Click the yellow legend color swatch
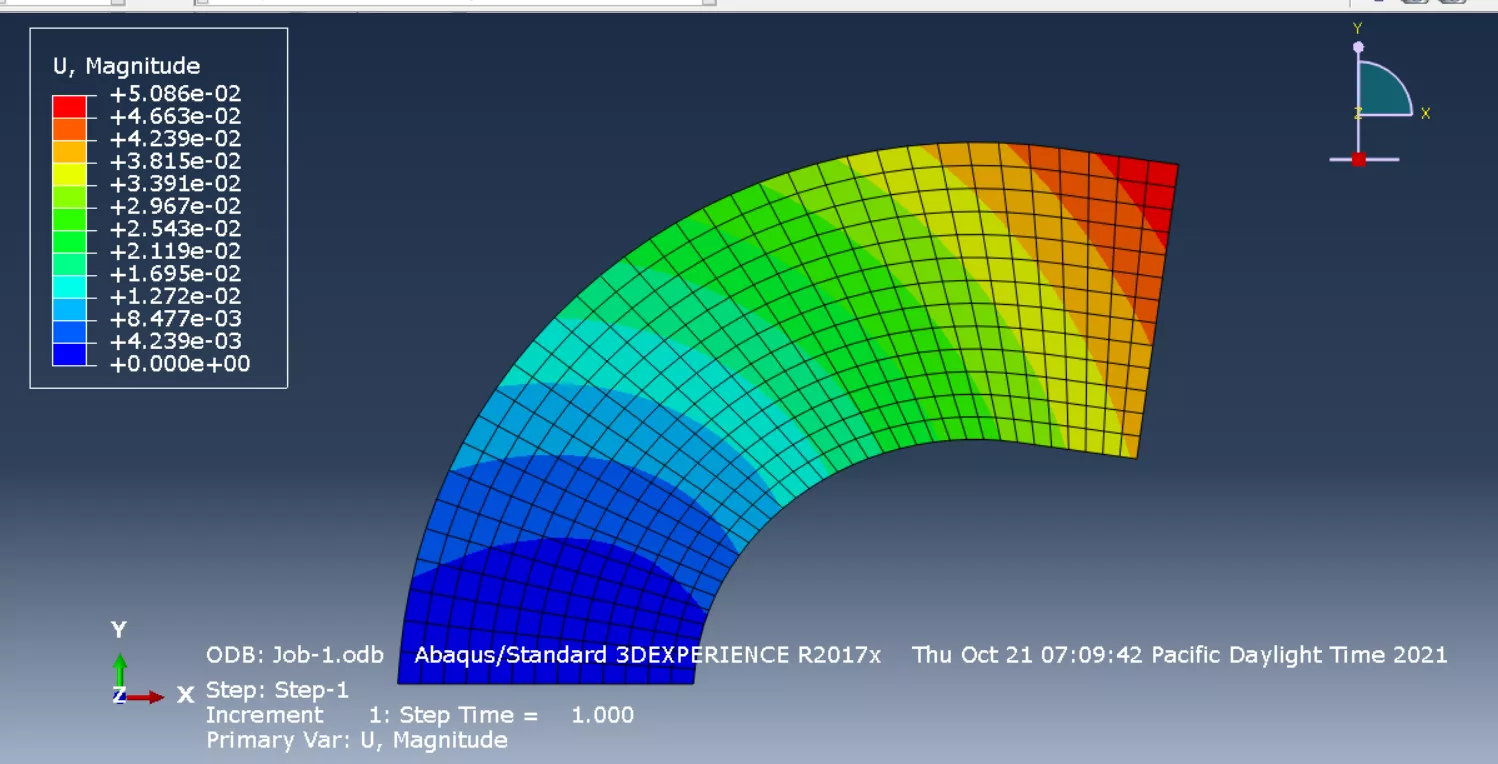Image resolution: width=1498 pixels, height=764 pixels. [69, 173]
